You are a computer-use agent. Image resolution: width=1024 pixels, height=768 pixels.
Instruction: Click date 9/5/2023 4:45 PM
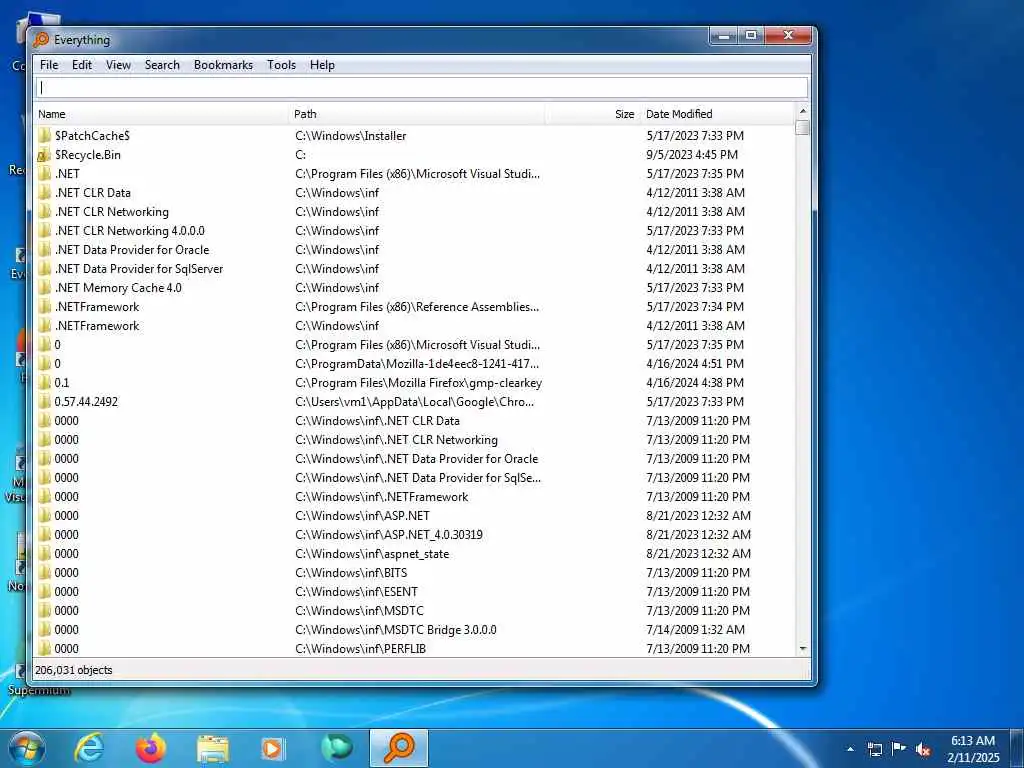pos(692,155)
